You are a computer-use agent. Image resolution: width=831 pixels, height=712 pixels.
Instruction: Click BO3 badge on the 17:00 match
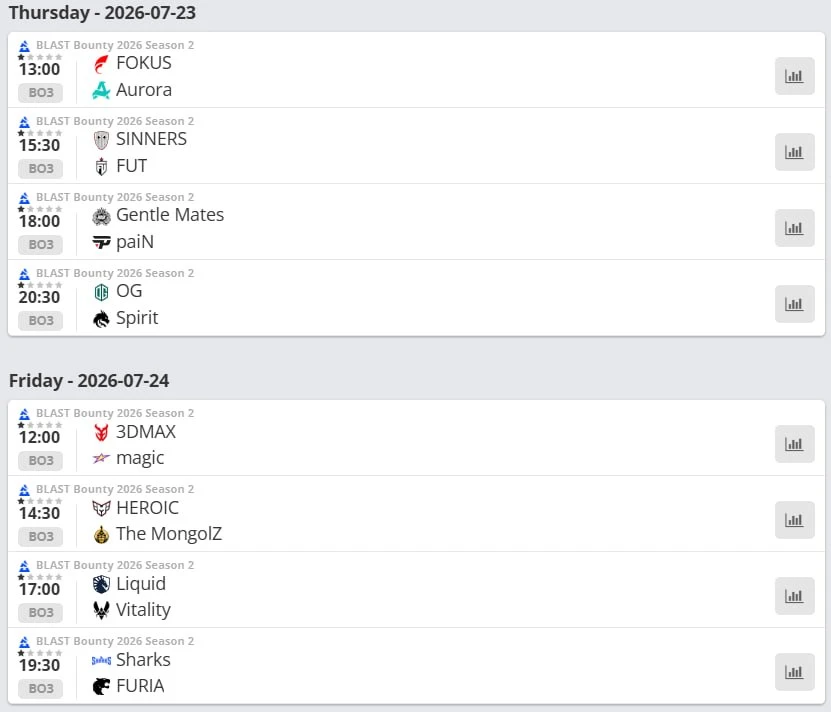(x=41, y=612)
